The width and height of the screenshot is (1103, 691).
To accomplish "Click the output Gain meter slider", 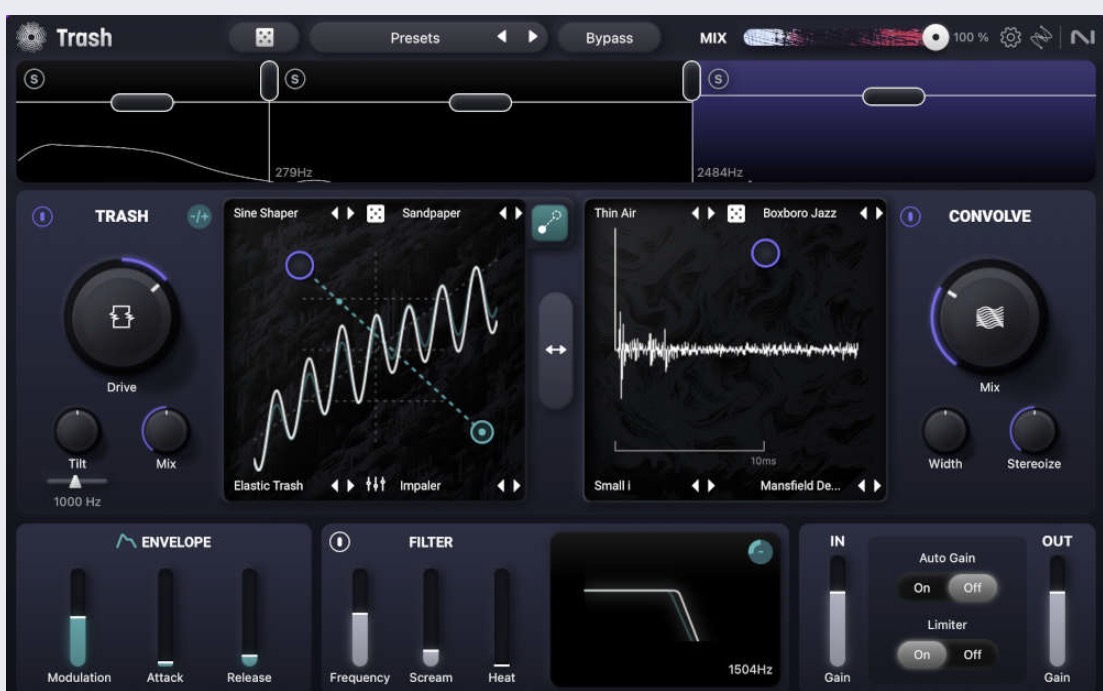I will [1057, 611].
